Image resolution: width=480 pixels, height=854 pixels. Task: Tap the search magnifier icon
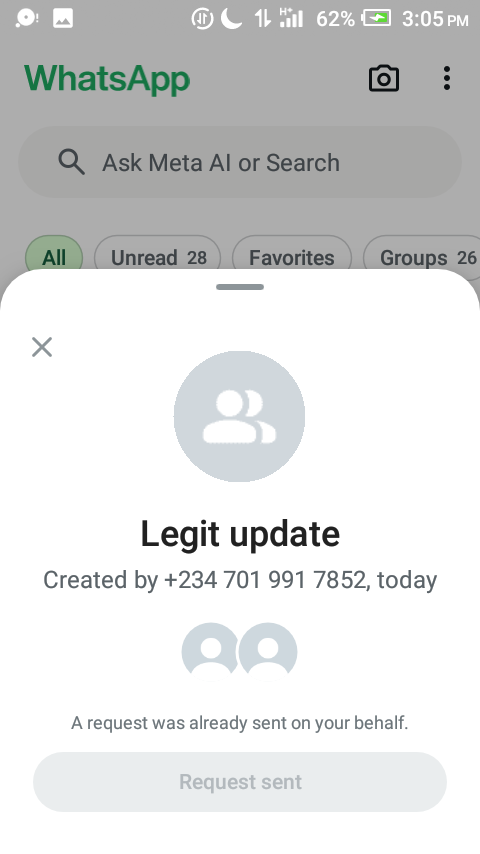point(71,162)
